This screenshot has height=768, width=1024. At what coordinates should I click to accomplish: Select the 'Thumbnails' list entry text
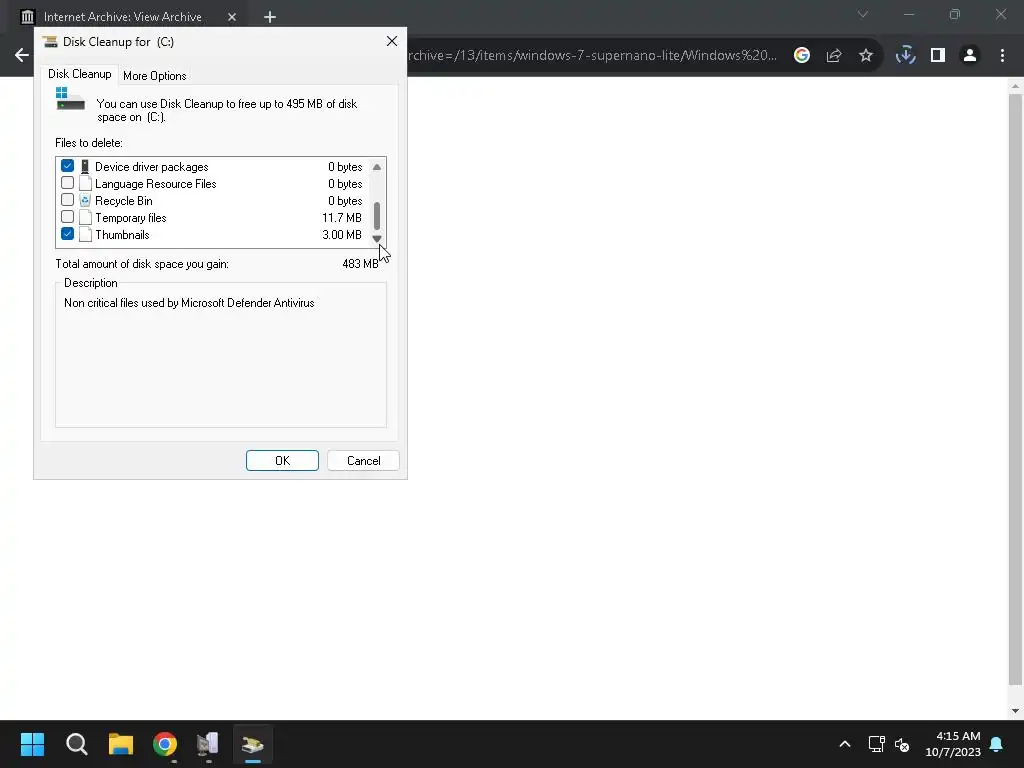coord(122,234)
